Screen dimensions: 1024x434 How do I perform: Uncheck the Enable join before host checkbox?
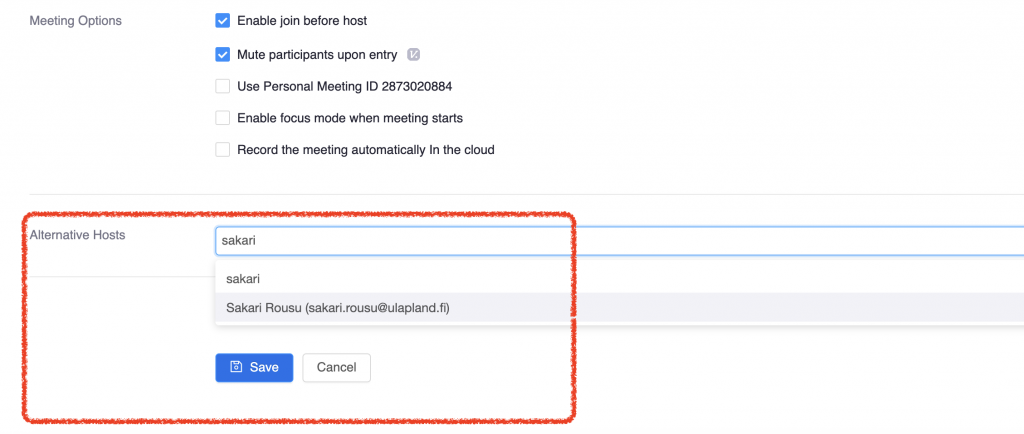pyautogui.click(x=223, y=21)
